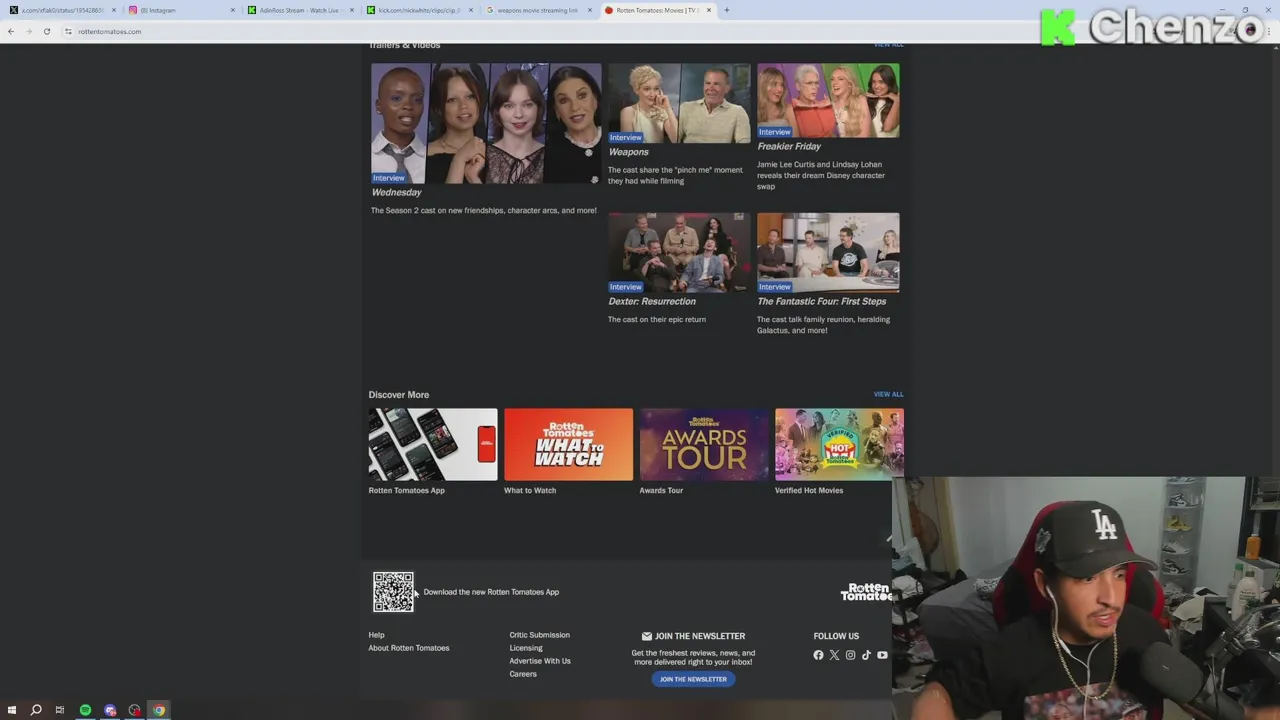Viewport: 1280px width, 720px height.
Task: Click the What to Watch caption link
Action: coord(530,490)
